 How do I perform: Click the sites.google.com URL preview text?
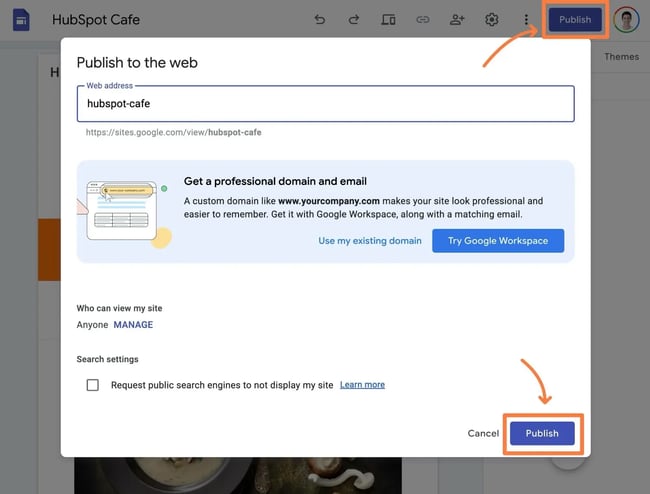click(x=173, y=133)
